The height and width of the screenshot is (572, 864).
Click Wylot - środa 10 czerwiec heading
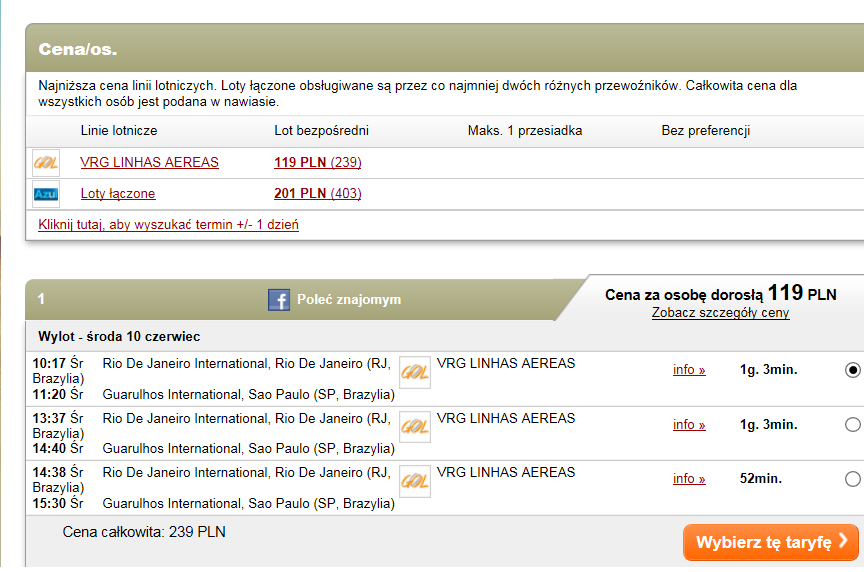click(119, 337)
